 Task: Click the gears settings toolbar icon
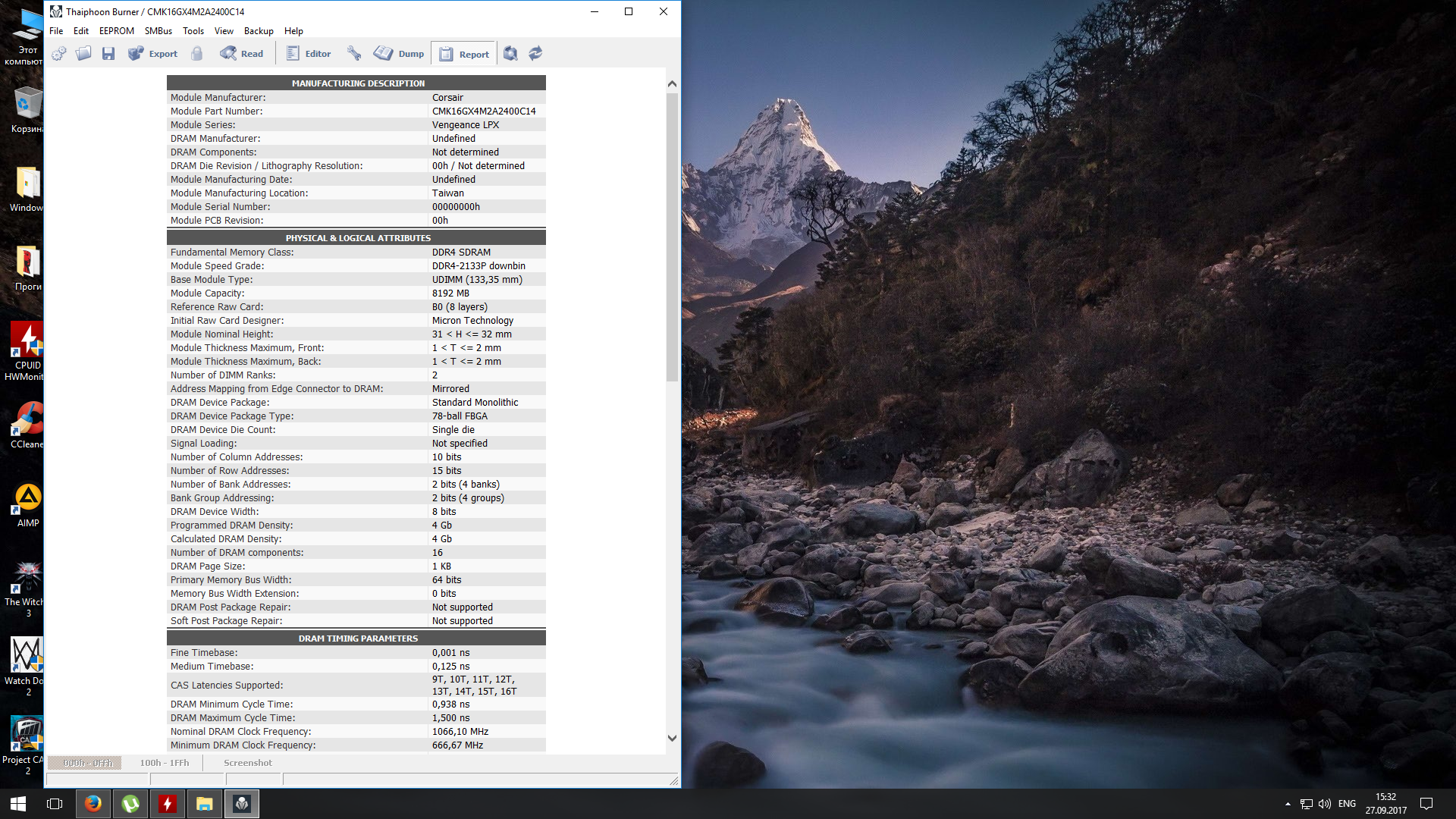tap(59, 53)
